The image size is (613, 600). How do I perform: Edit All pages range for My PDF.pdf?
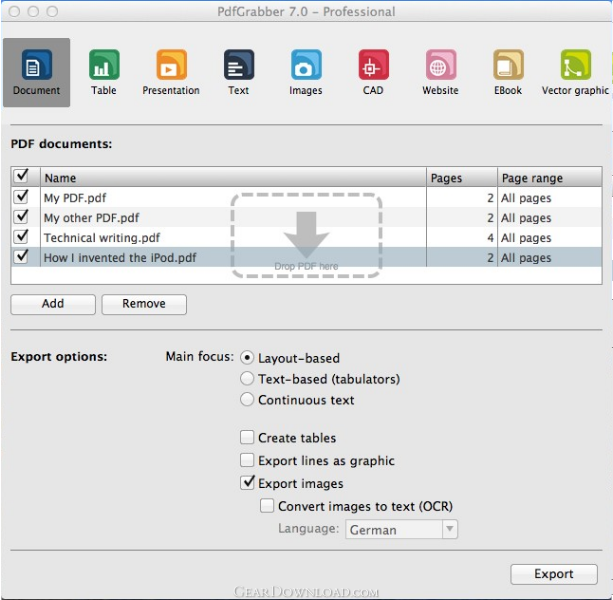pyautogui.click(x=526, y=198)
